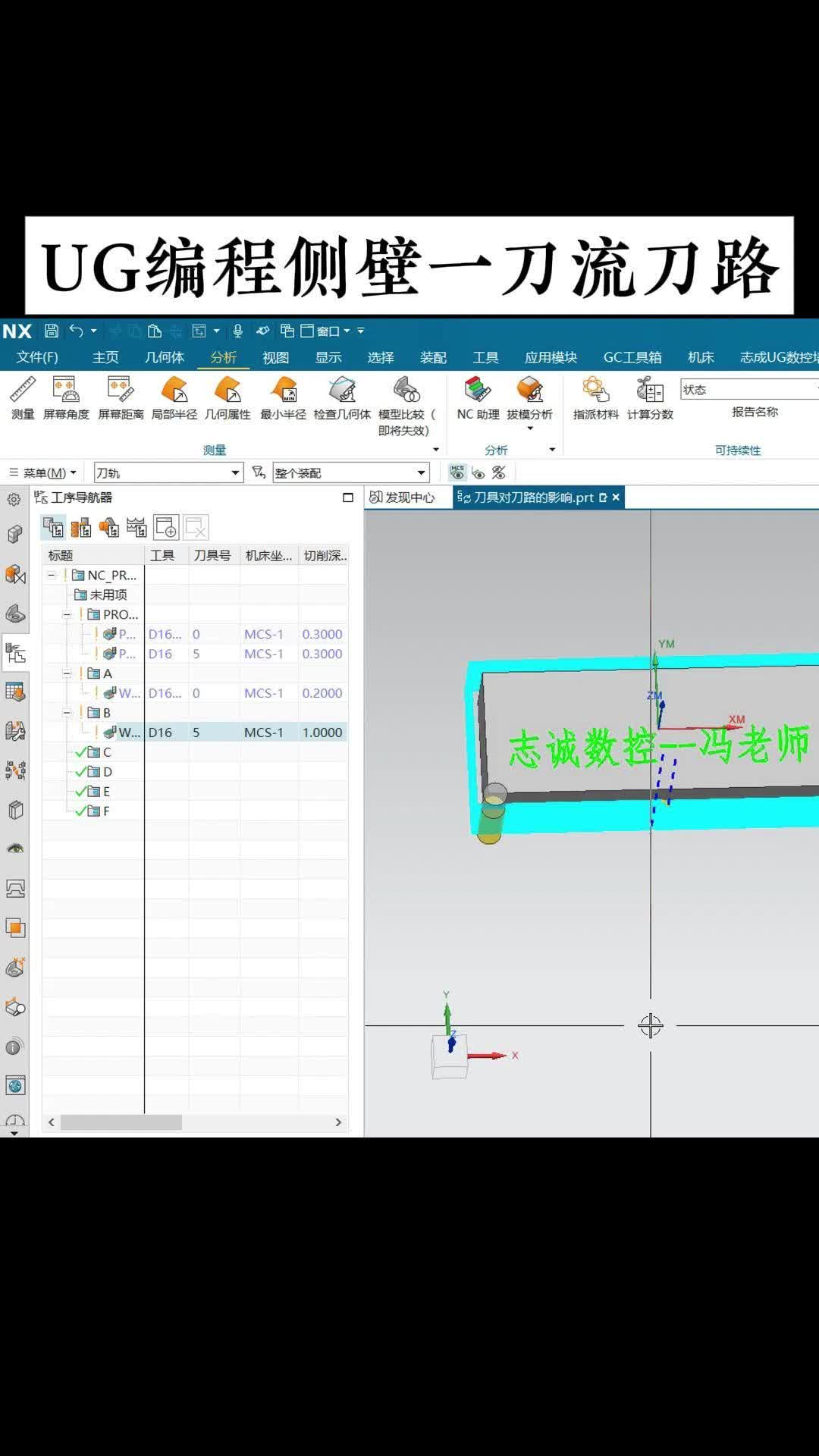The image size is (819, 1456).
Task: Open the GC工具箱 ribbon tab
Action: tap(632, 357)
